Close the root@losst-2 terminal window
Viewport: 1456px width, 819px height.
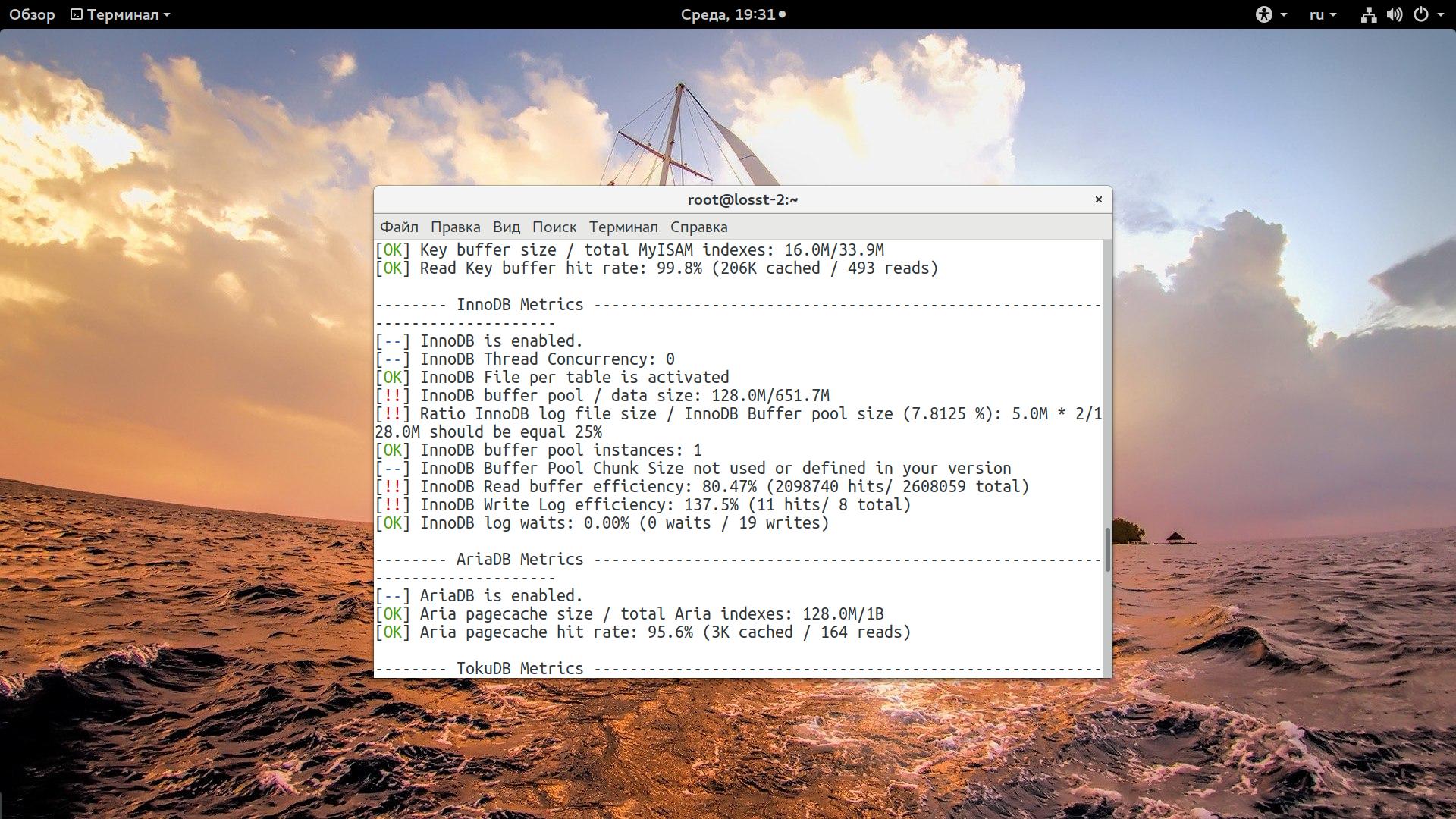1098,199
